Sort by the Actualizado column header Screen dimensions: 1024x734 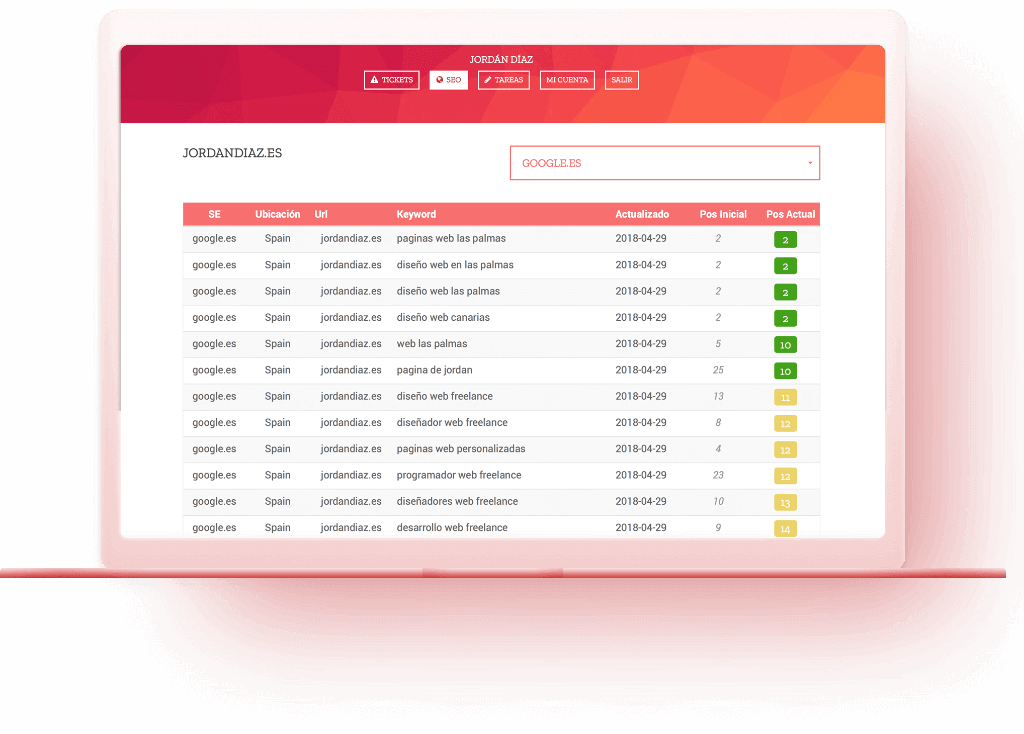[x=642, y=214]
